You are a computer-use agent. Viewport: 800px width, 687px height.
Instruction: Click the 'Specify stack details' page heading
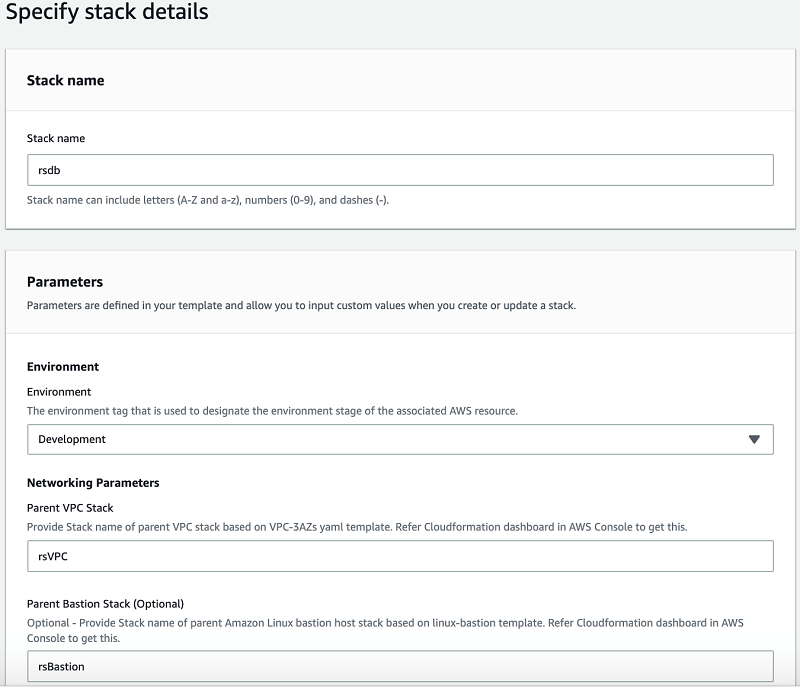pyautogui.click(x=108, y=13)
